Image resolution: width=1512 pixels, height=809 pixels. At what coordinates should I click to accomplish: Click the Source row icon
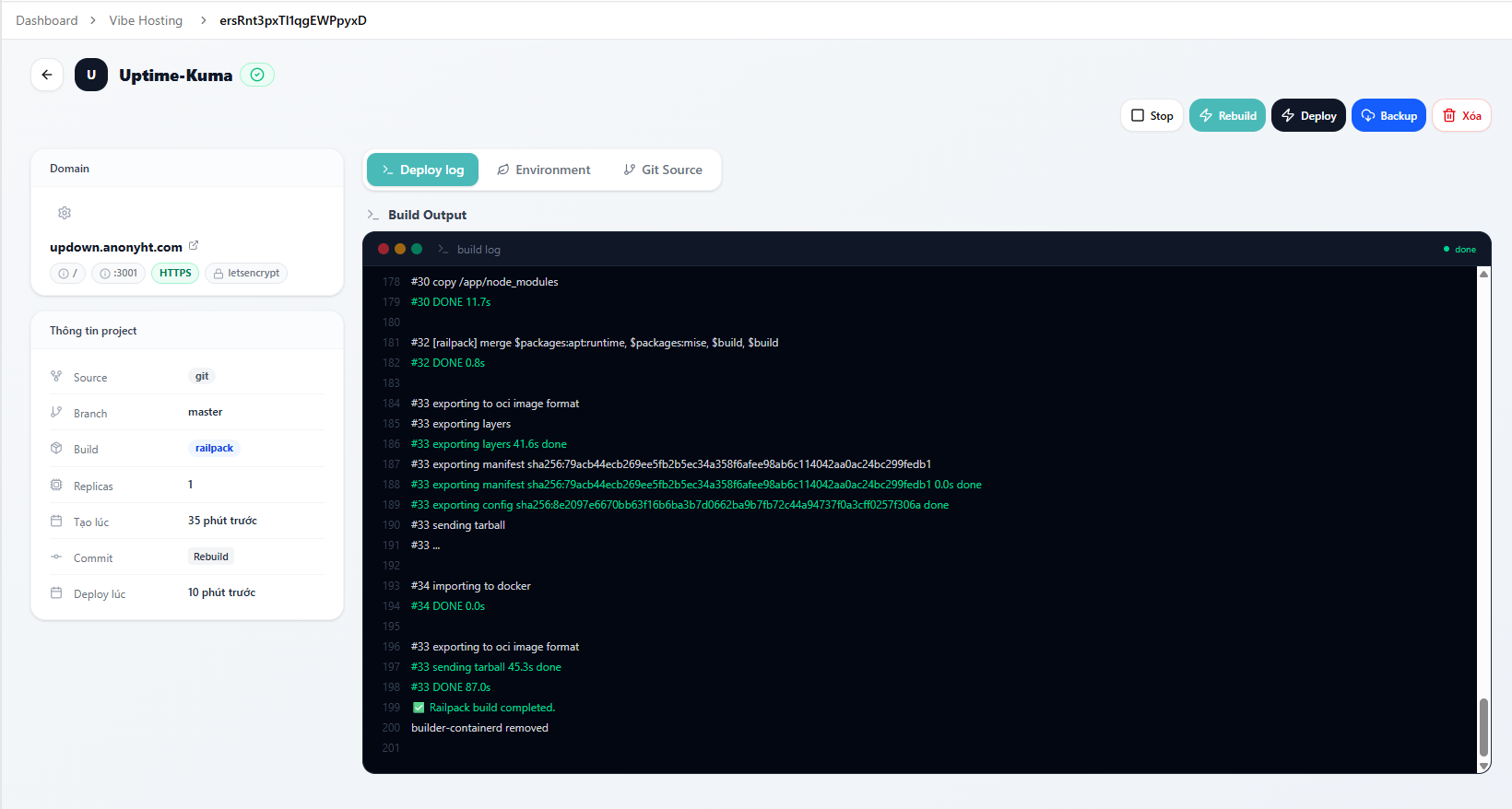(x=56, y=376)
